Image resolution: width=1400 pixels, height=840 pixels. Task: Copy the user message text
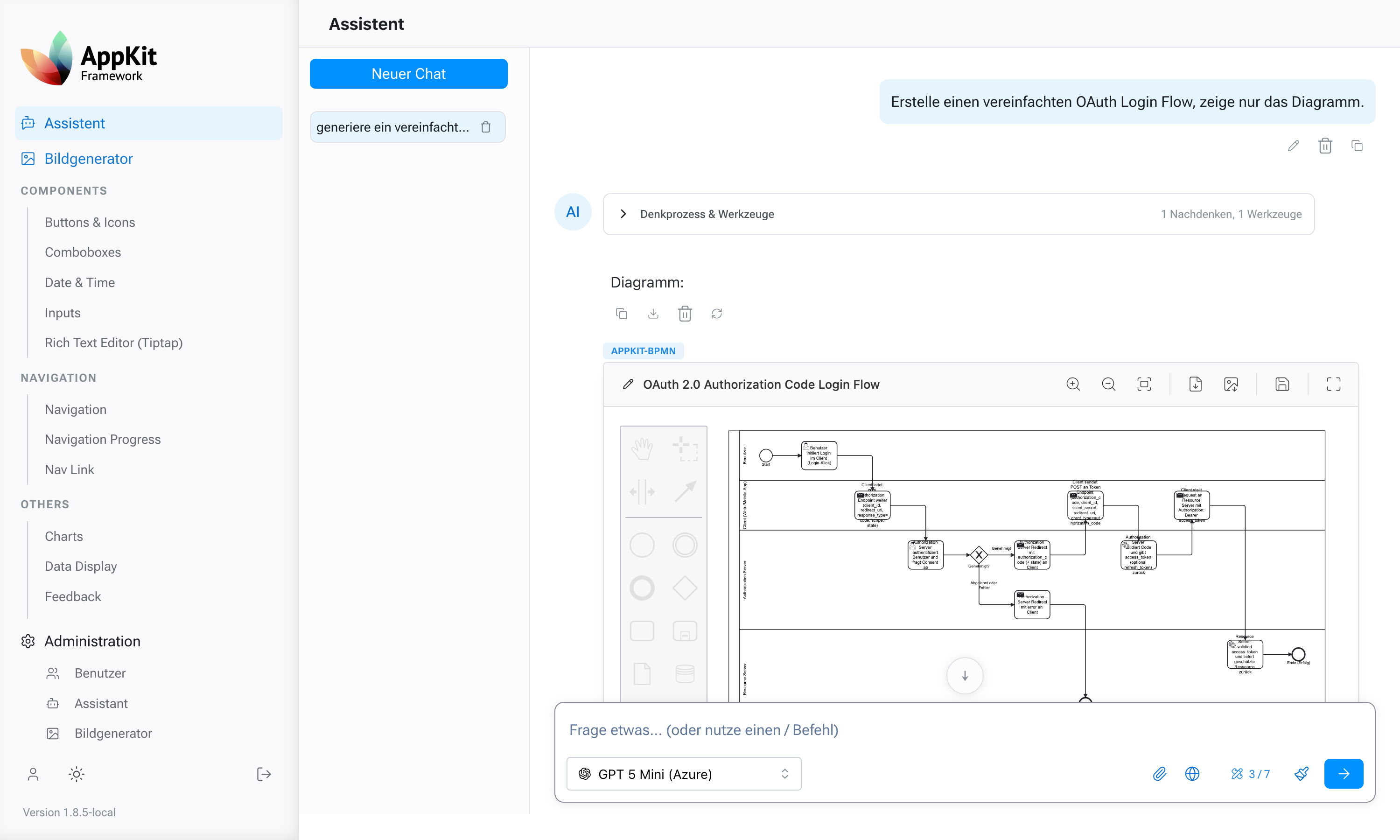pyautogui.click(x=1357, y=146)
